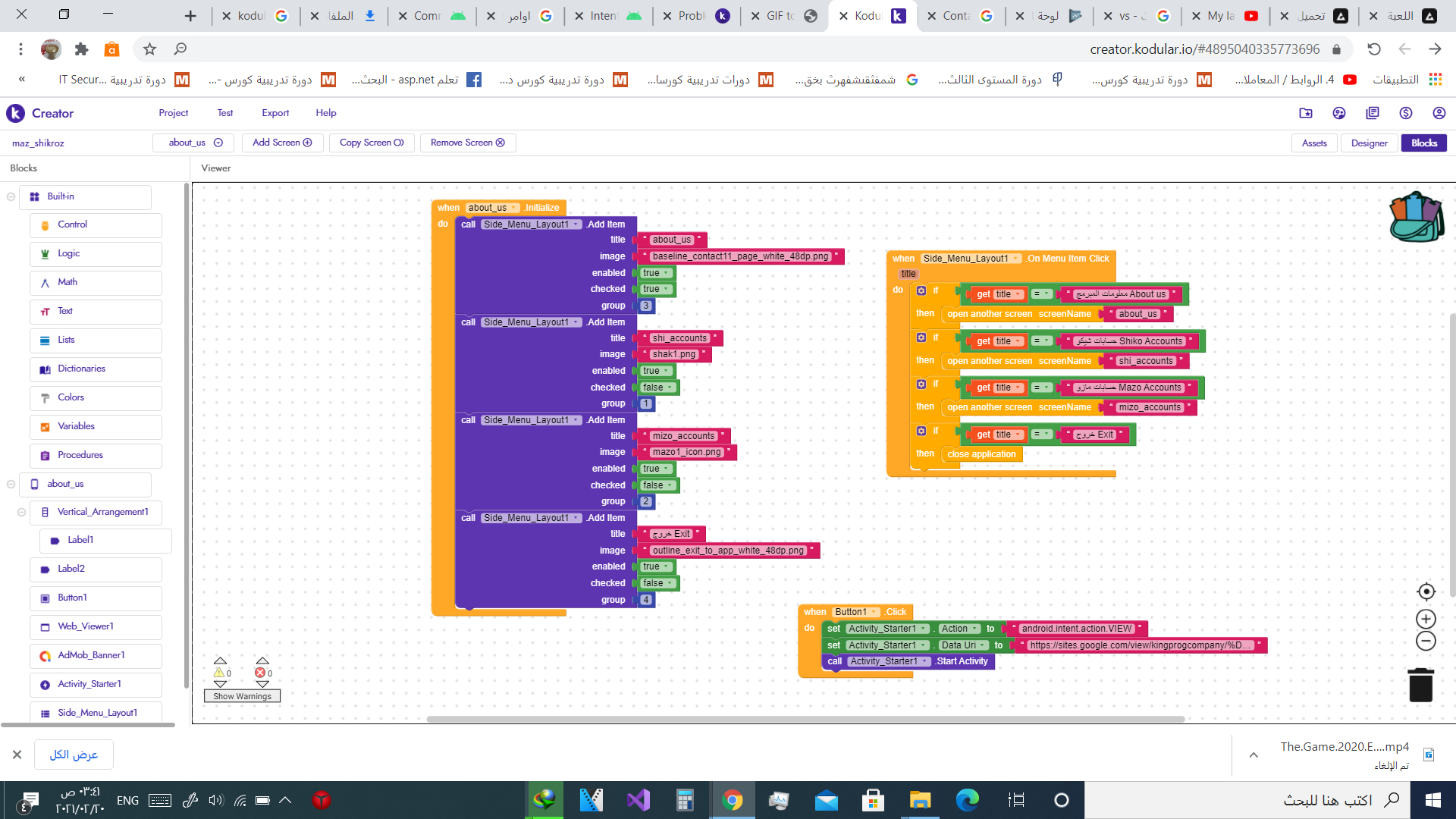Toggle the checked false value for Exit item
Screen dimensions: 1456x819
coord(657,583)
